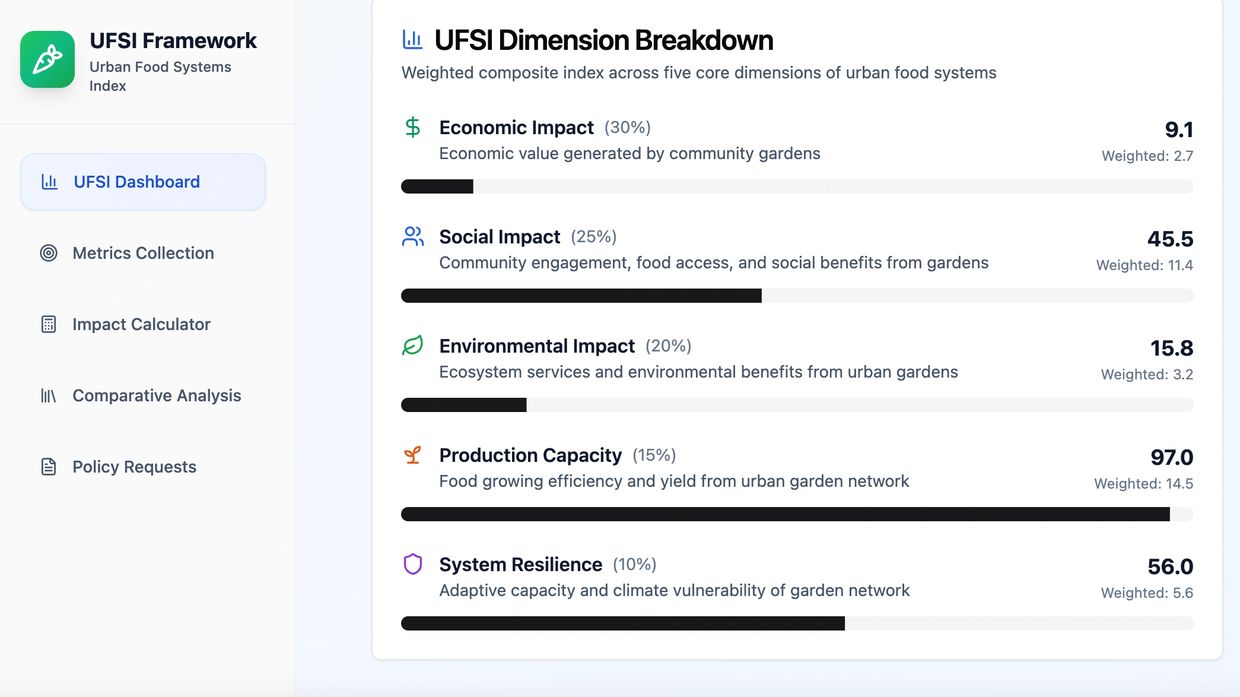
Task: Click the leaf icon for Environmental Impact
Action: pos(413,346)
